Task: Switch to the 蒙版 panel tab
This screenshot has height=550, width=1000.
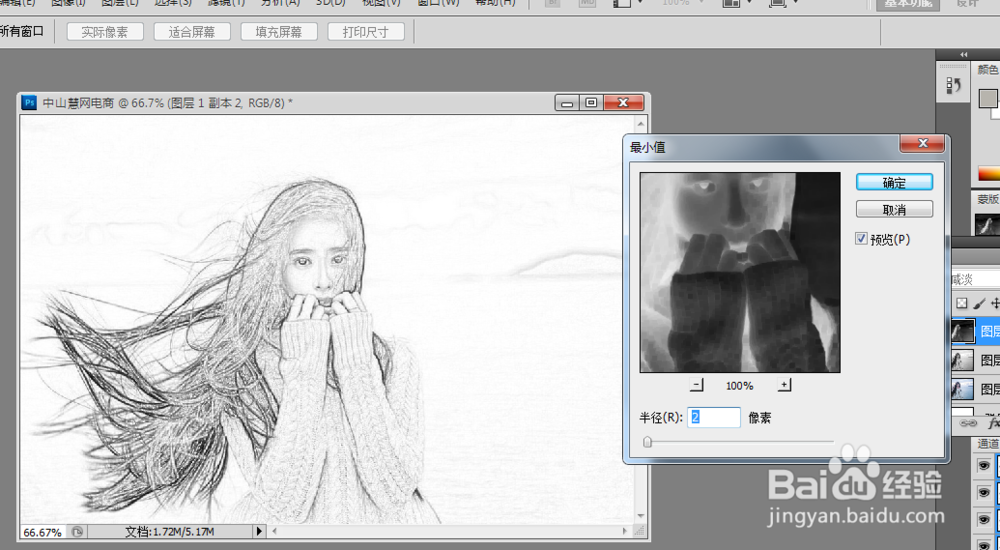Action: (988, 199)
